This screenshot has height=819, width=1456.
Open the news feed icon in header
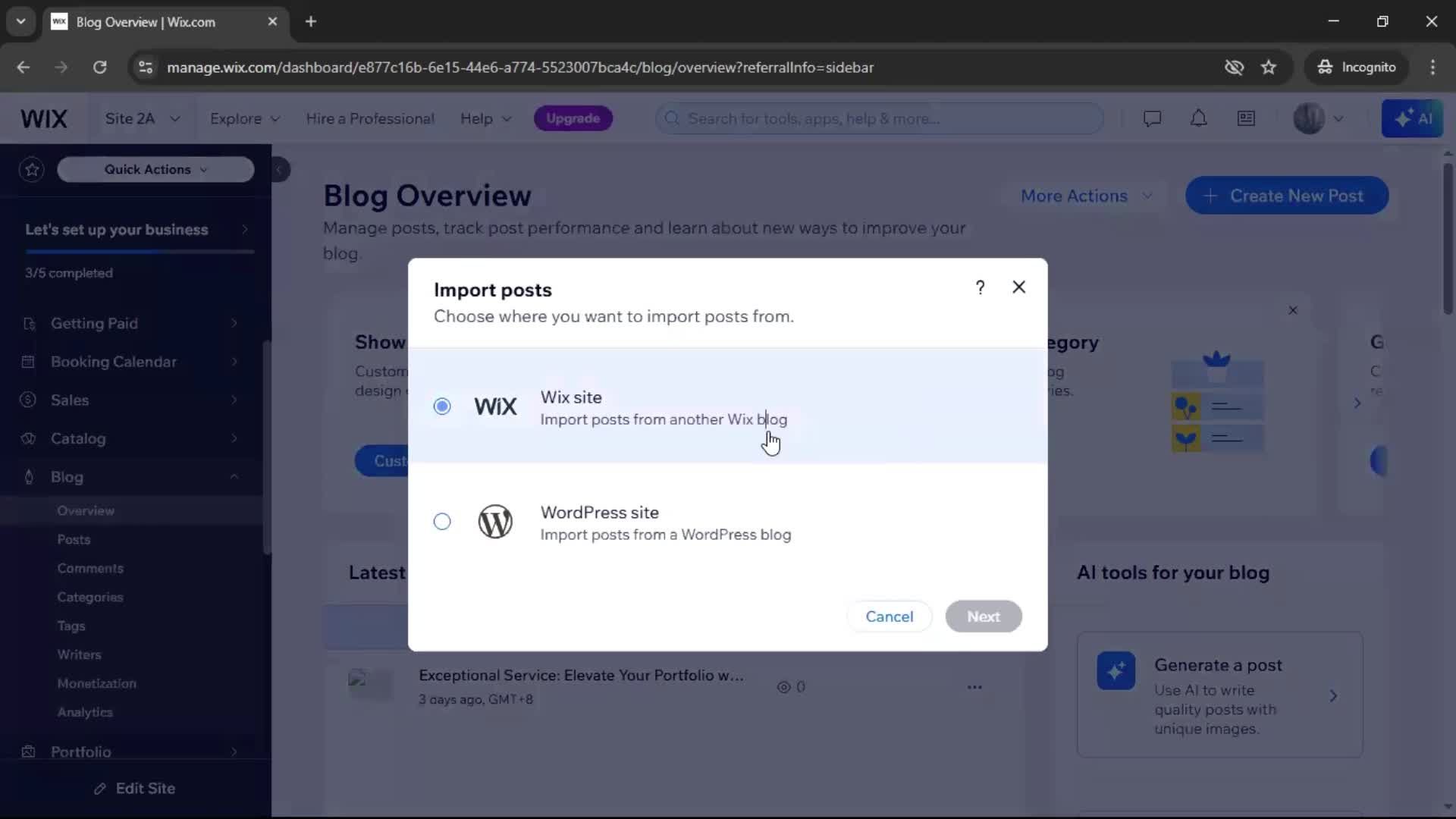coord(1246,118)
